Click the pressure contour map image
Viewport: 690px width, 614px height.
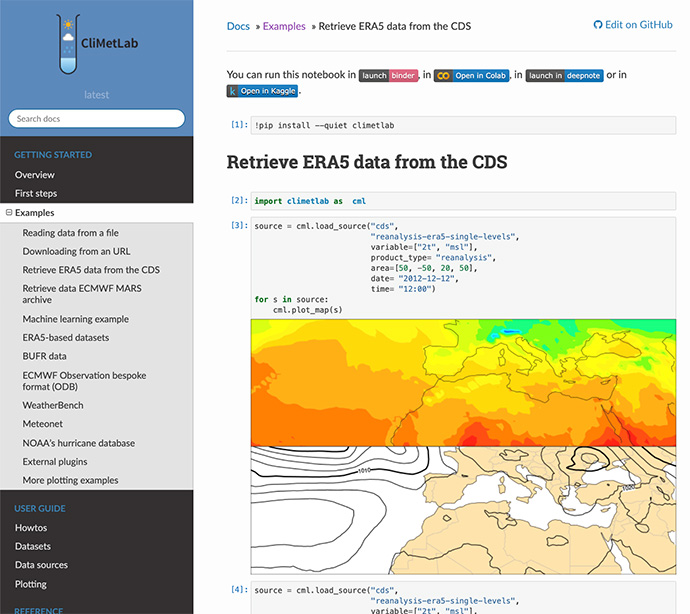[x=463, y=510]
